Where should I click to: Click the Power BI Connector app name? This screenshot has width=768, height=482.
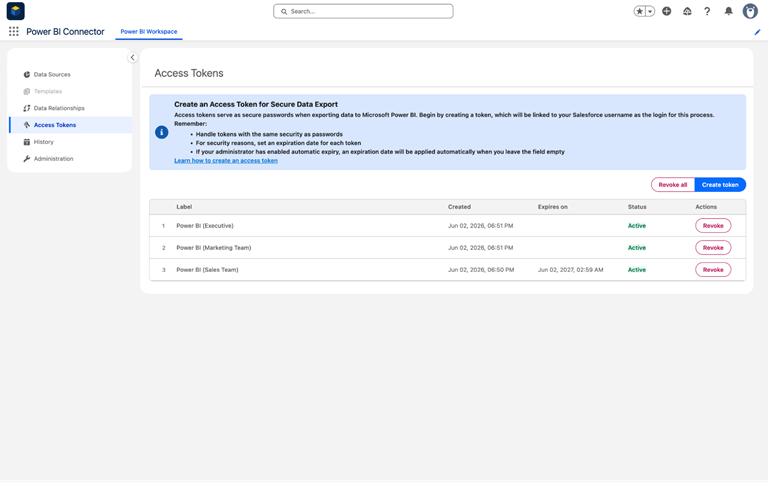tap(65, 31)
